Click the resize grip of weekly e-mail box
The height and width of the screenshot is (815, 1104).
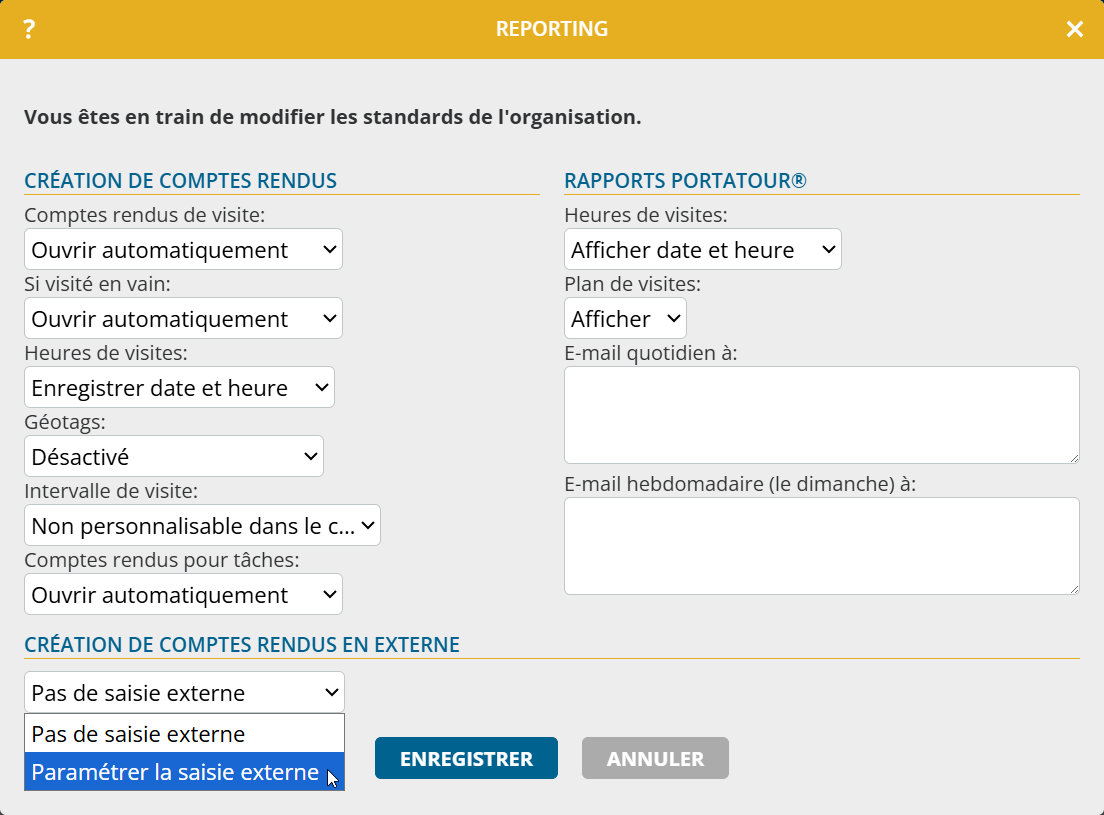1074,589
